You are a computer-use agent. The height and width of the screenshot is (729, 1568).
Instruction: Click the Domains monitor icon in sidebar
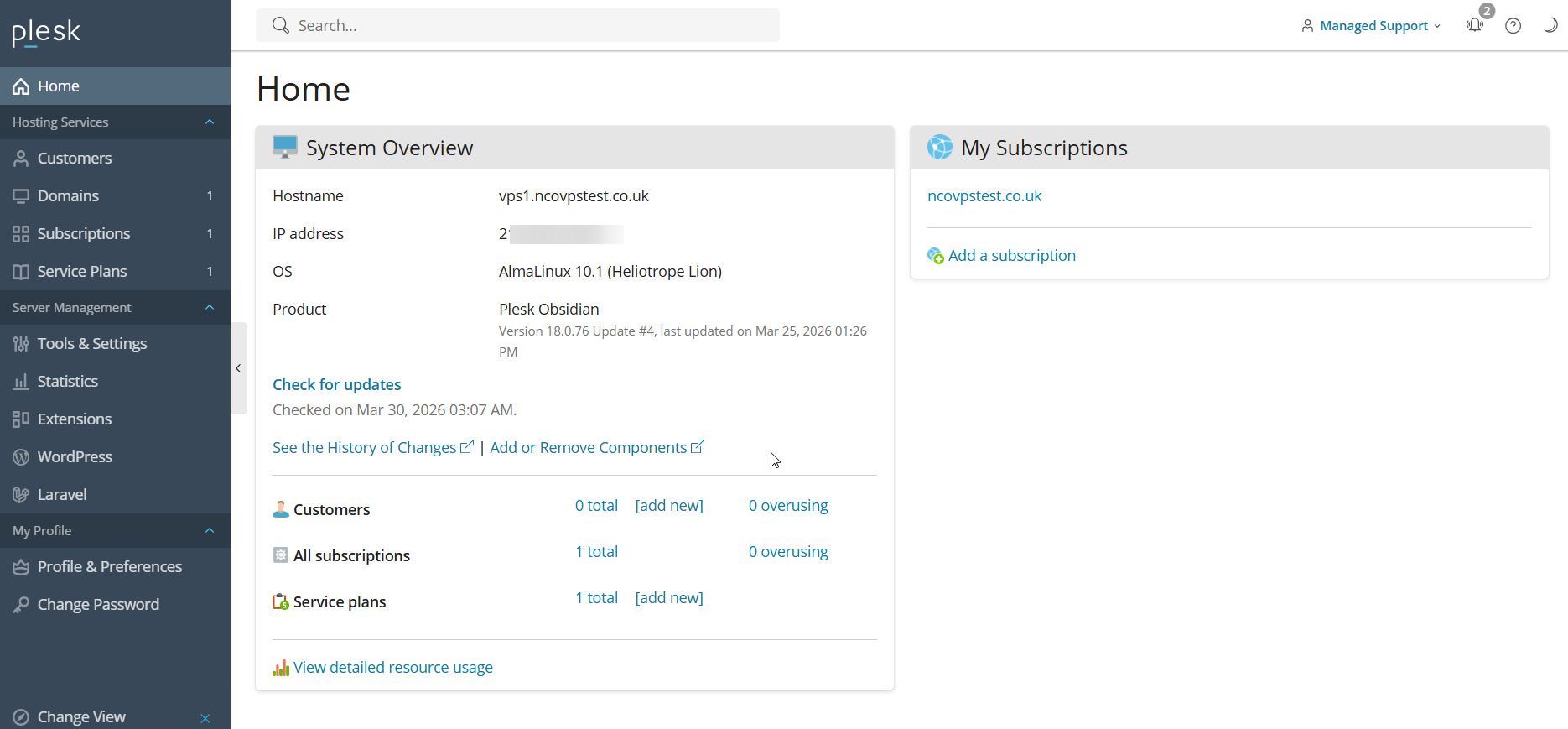21,196
